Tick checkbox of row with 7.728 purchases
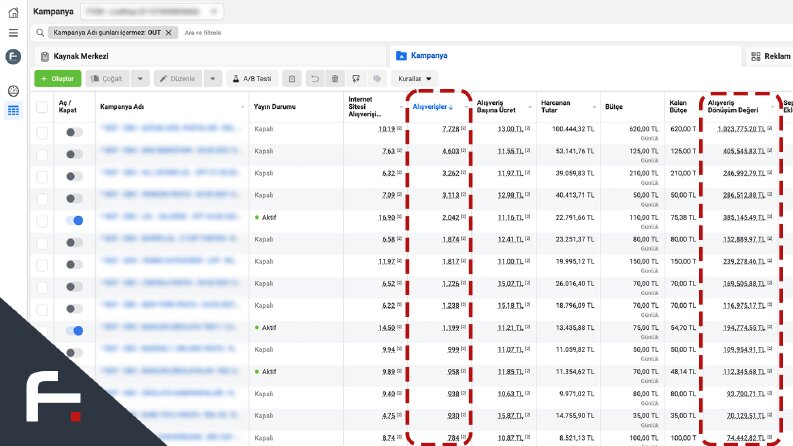 (x=42, y=133)
